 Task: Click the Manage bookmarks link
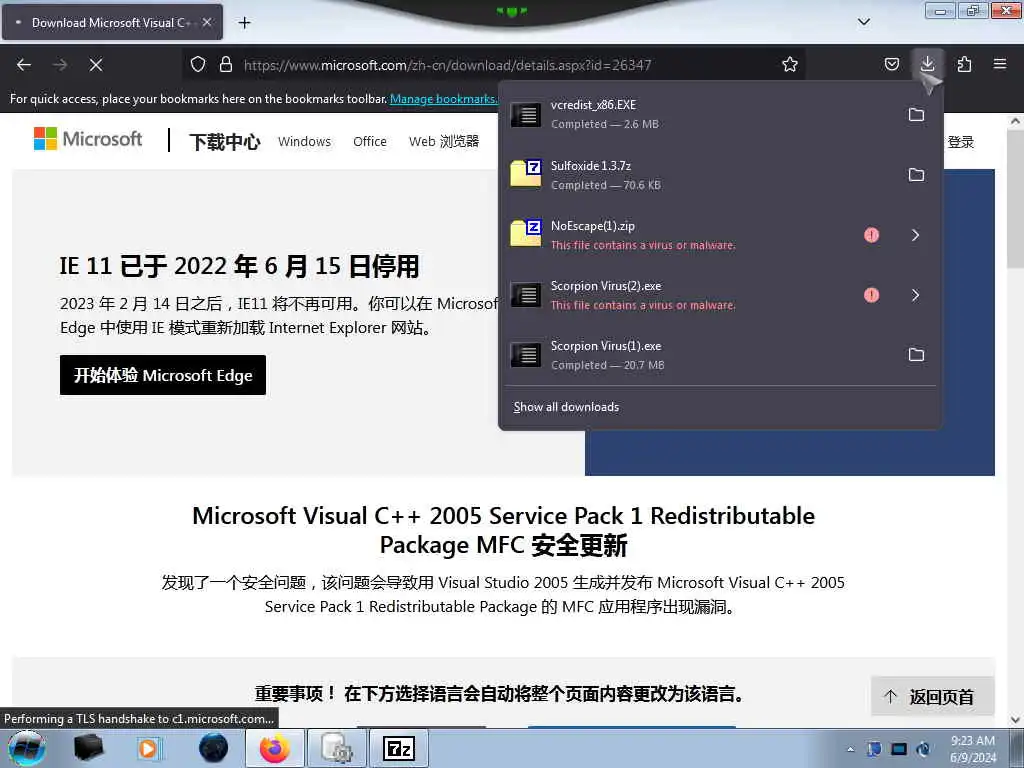pyautogui.click(x=443, y=99)
